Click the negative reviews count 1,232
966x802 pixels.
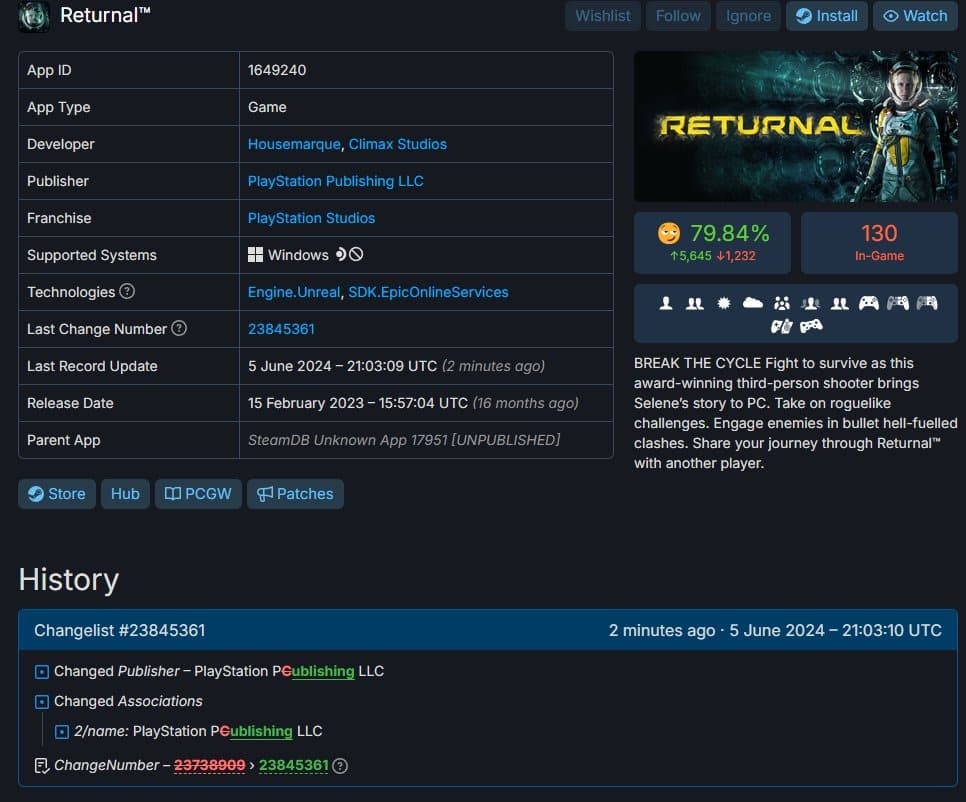point(736,256)
